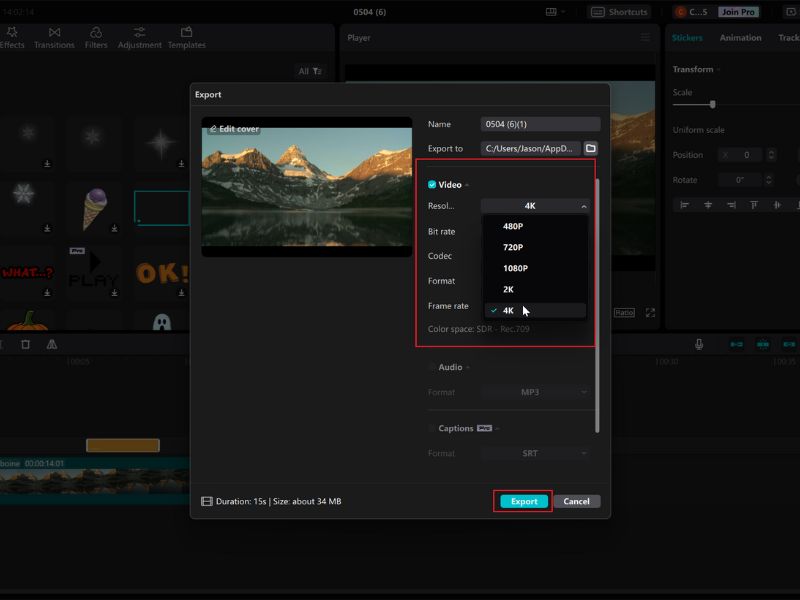Click the Rotate value field

(740, 180)
